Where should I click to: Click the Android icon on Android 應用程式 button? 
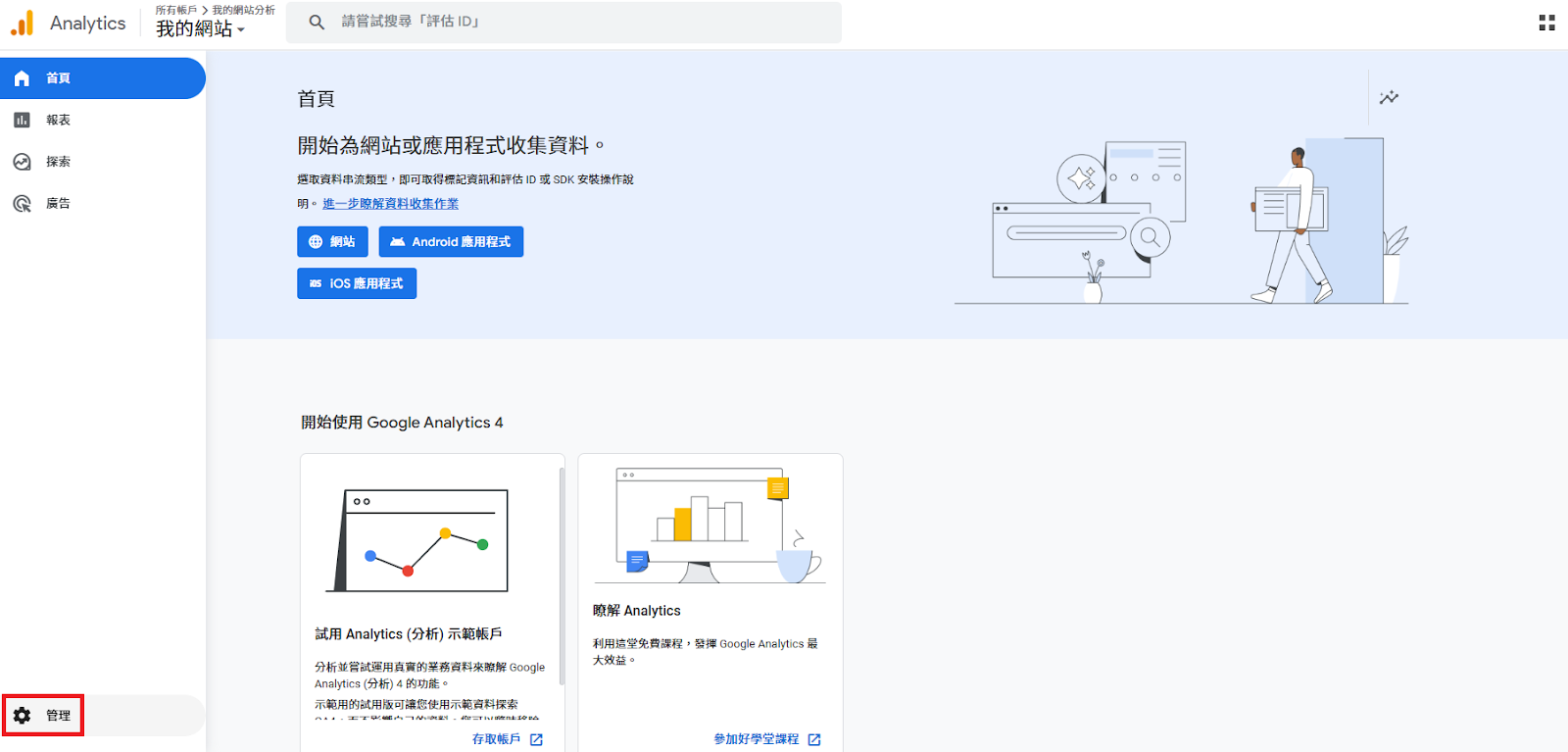click(x=397, y=242)
